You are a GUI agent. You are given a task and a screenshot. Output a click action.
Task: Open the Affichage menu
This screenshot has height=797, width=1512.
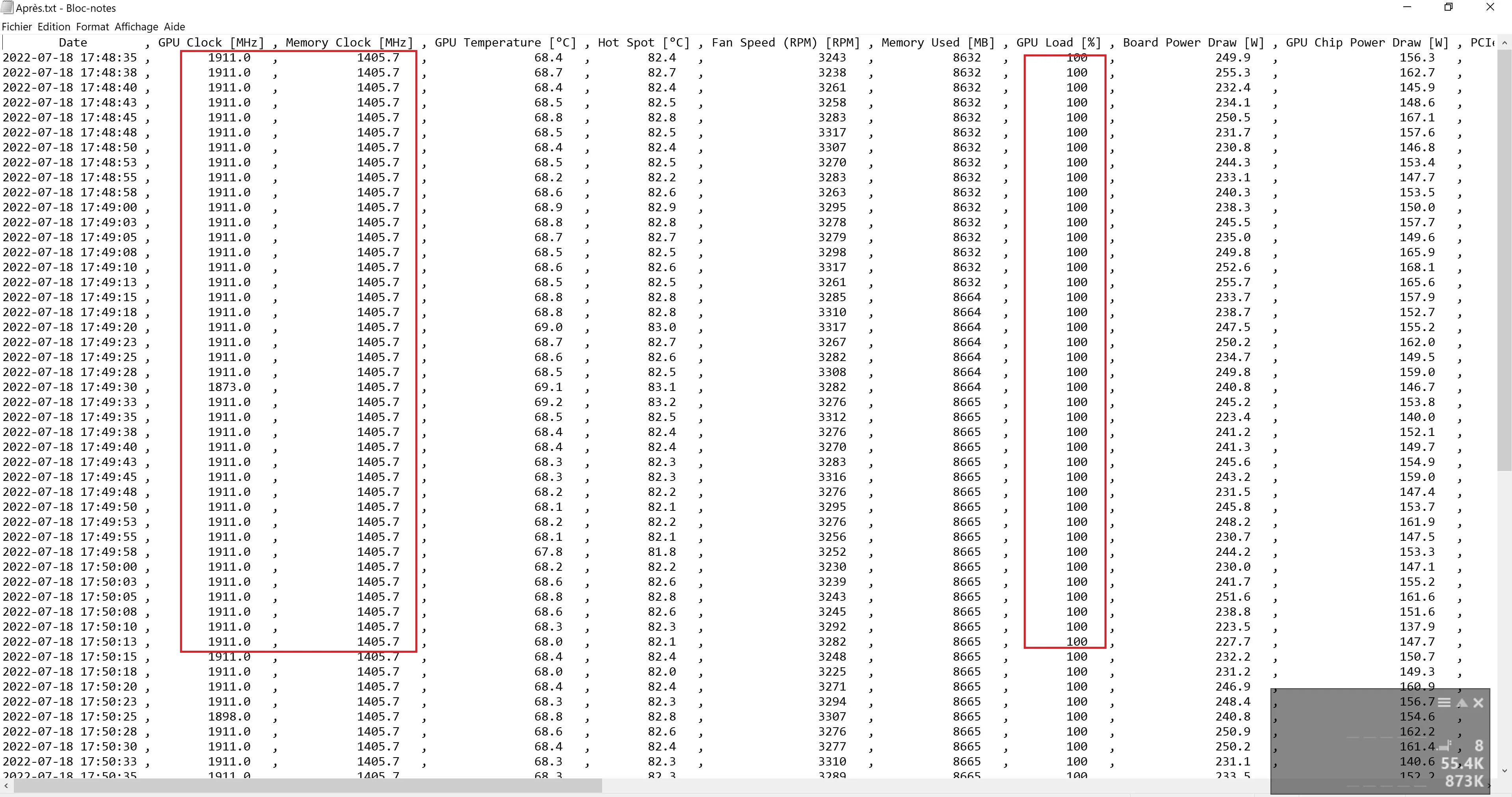[136, 26]
